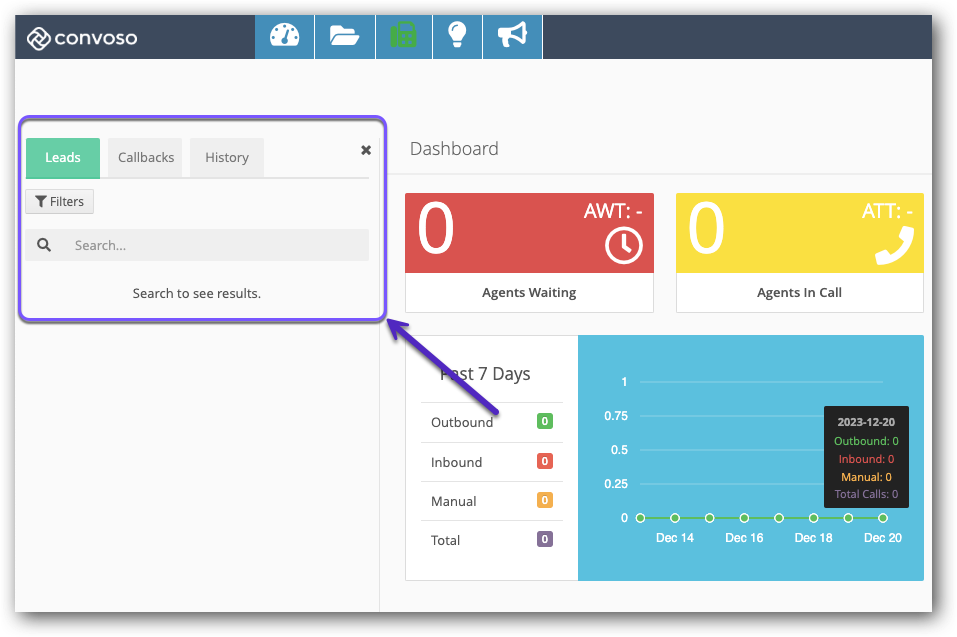The image size is (957, 637).
Task: Open the dashboard gauge icon
Action: (x=284, y=37)
